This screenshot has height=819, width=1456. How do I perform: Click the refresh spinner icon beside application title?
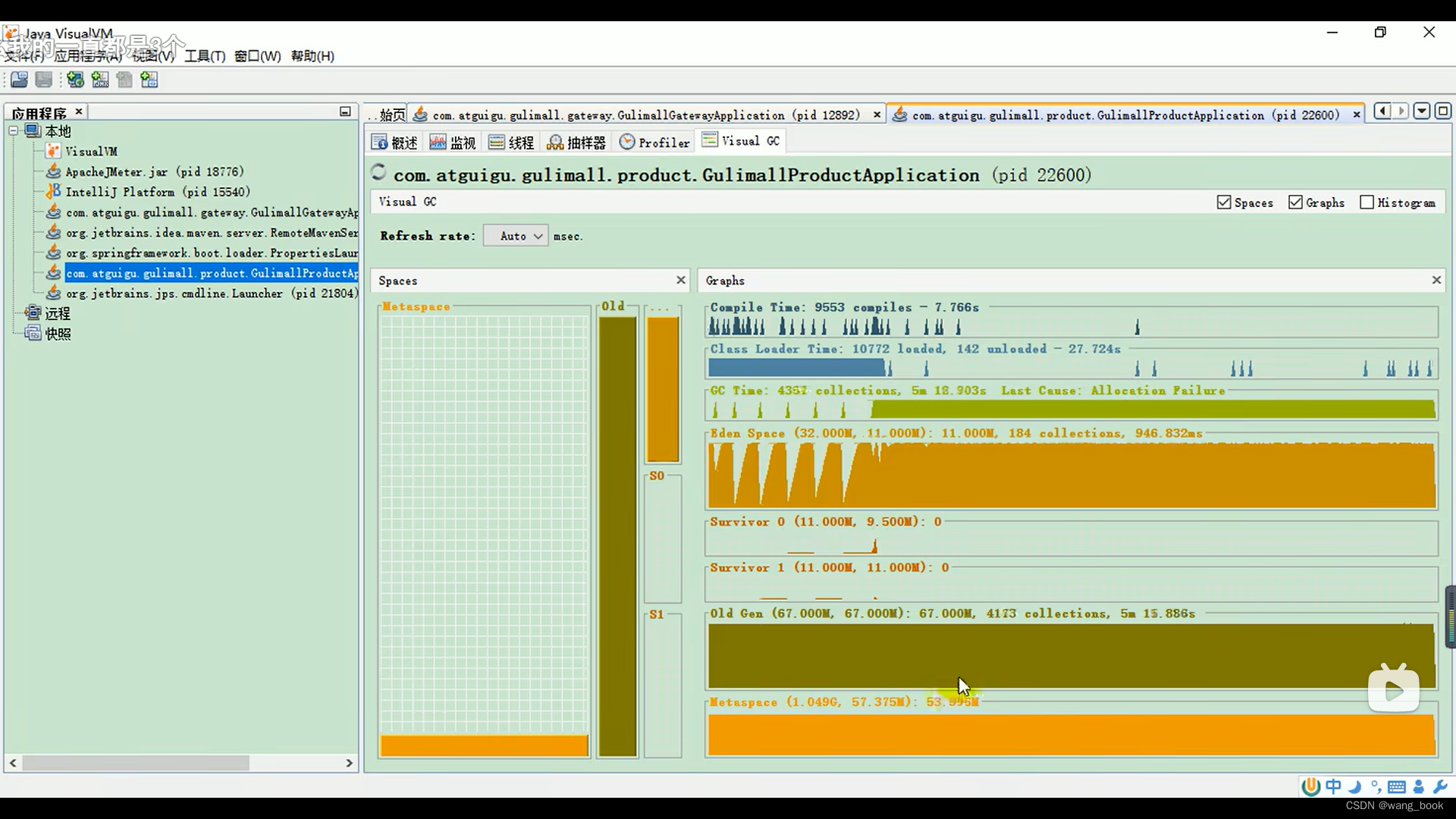click(x=378, y=172)
